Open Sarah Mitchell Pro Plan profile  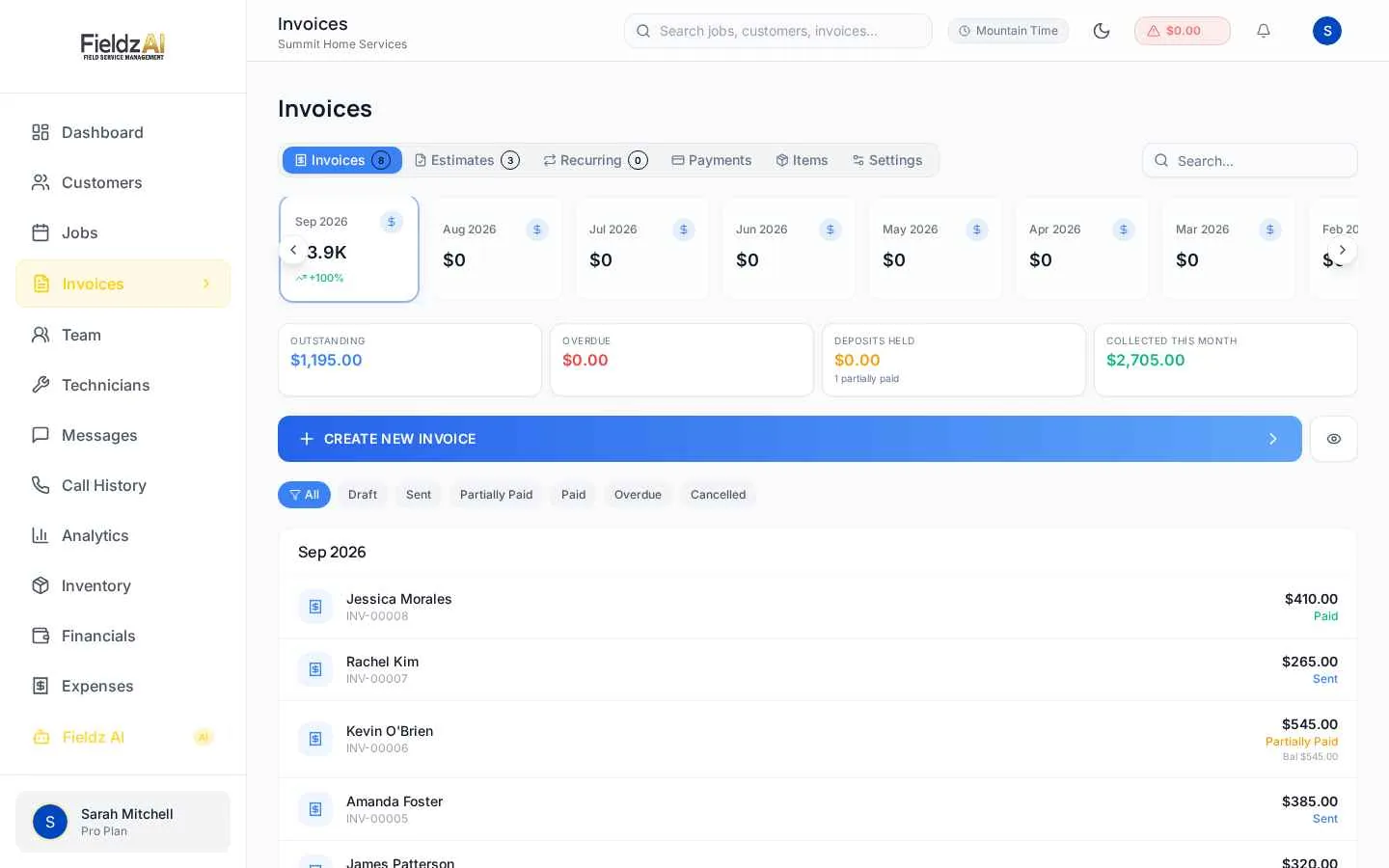click(x=123, y=822)
